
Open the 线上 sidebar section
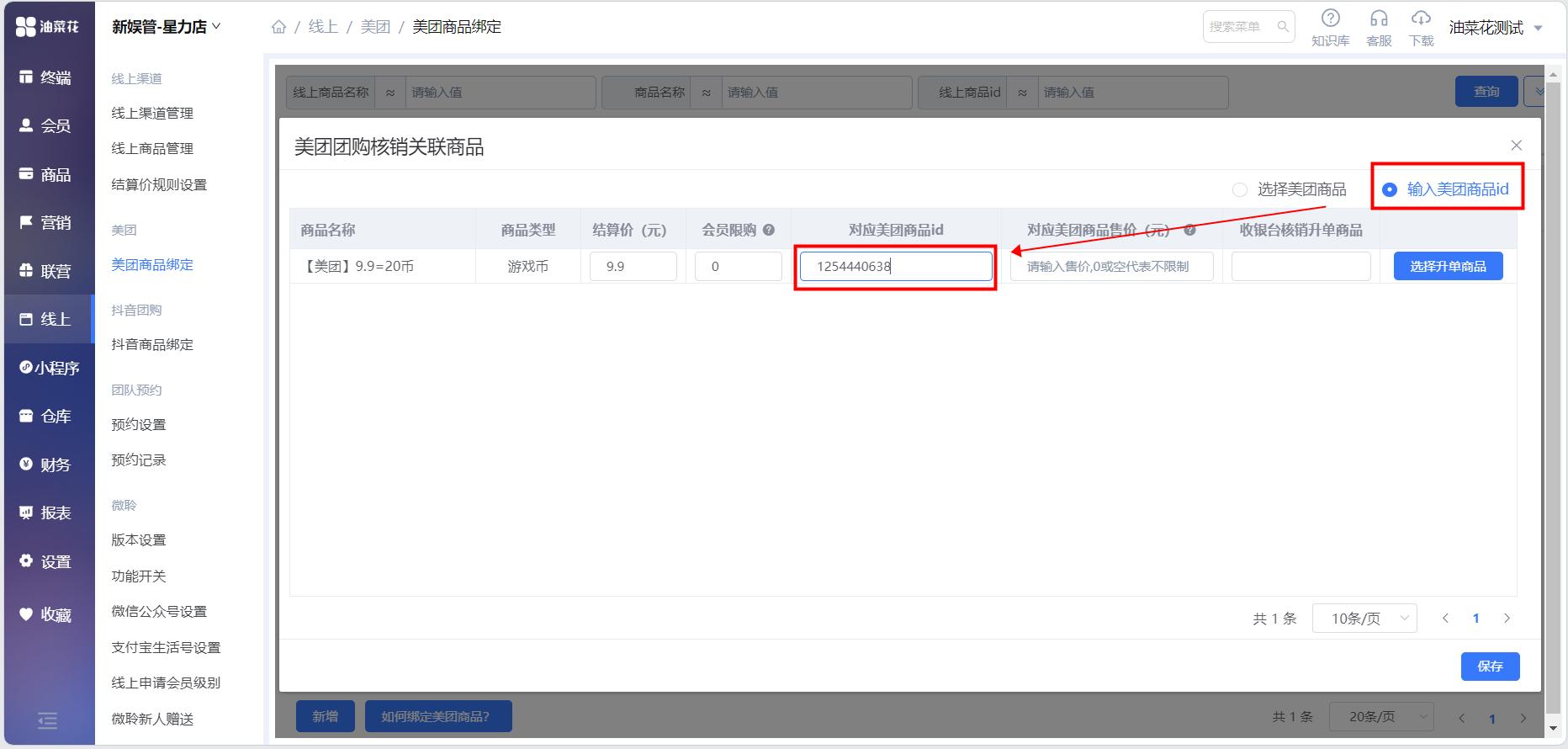[47, 319]
